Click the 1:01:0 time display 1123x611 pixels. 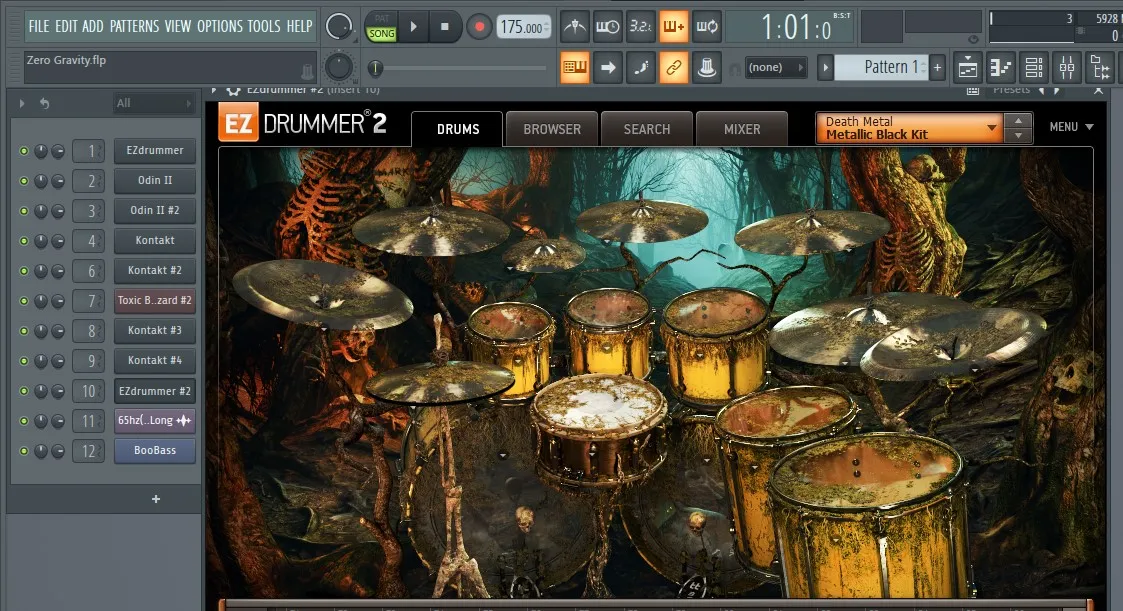pyautogui.click(x=796, y=28)
